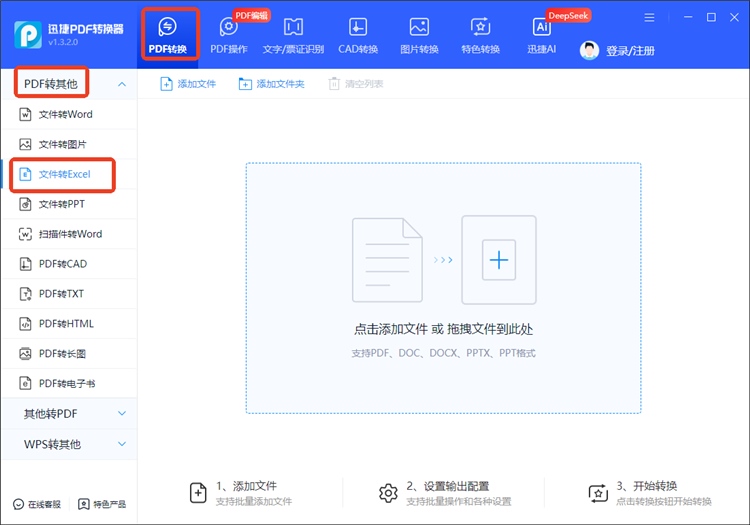Open the hamburger main menu
Viewport: 750px width, 525px height.
649,18
